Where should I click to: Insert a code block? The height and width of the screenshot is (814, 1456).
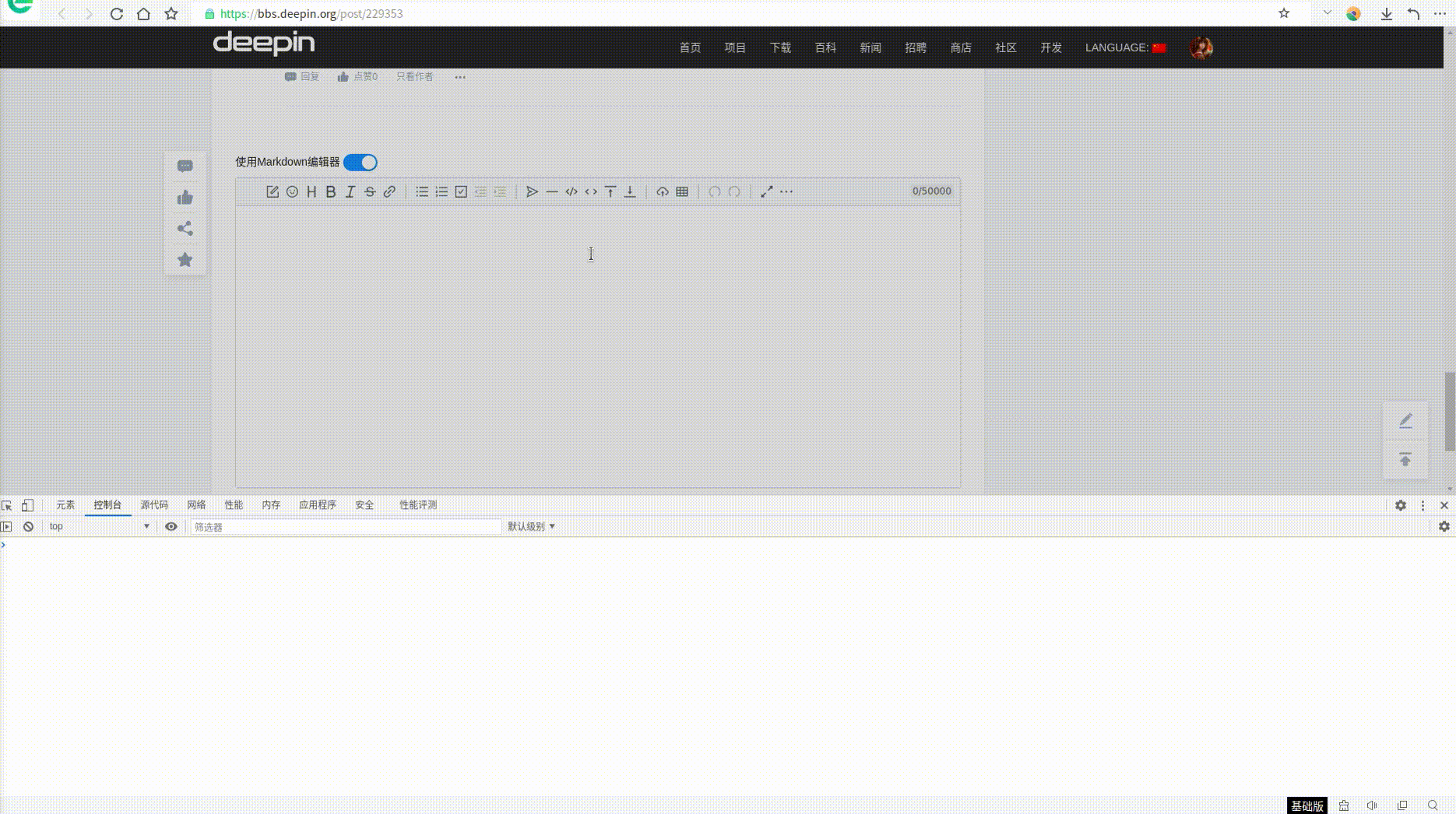[571, 191]
